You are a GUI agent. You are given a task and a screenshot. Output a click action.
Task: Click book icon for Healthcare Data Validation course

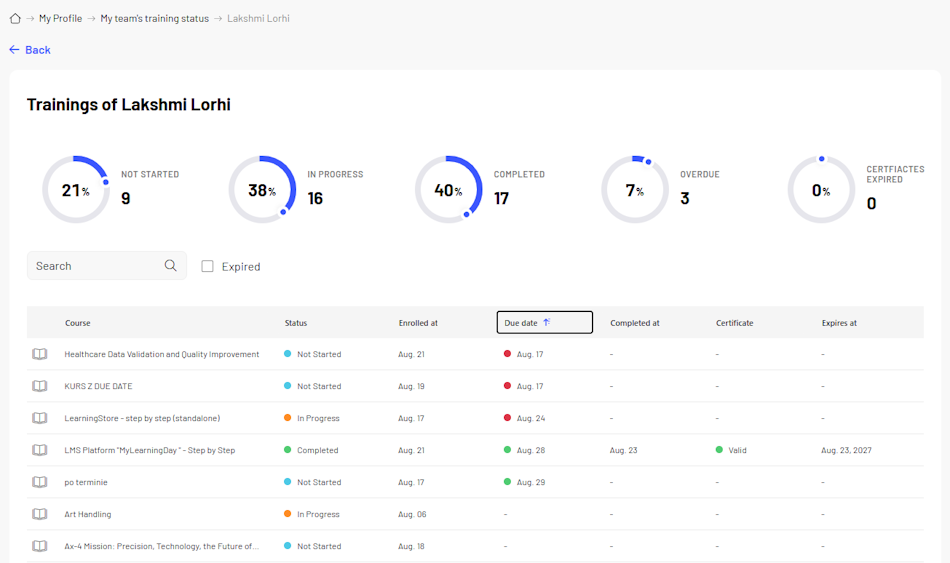coord(39,354)
